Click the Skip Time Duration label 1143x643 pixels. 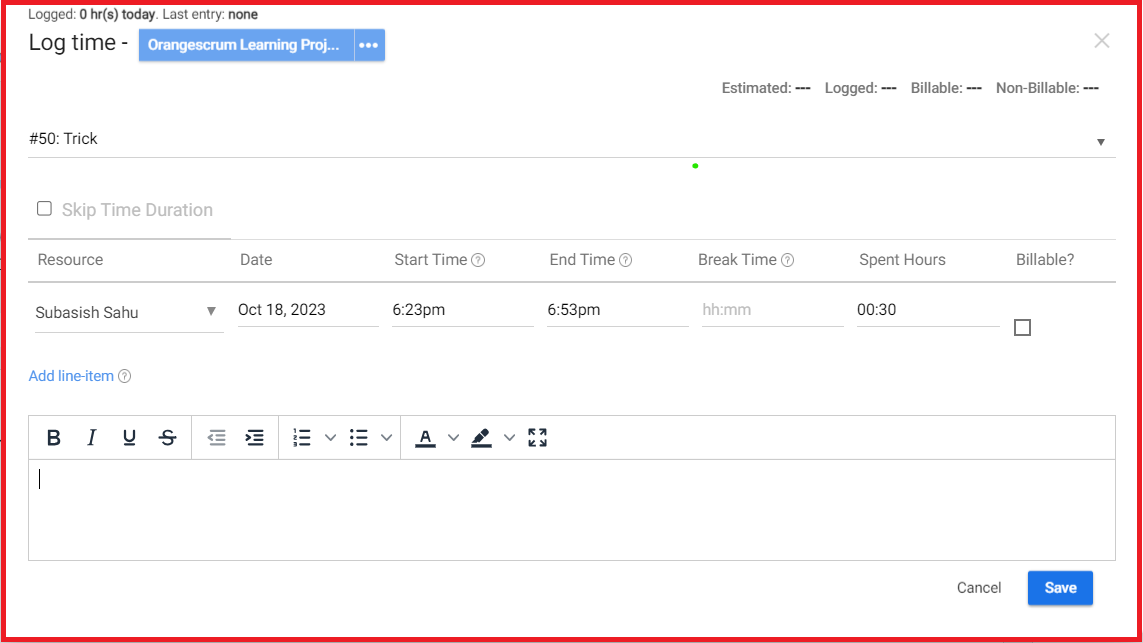pos(137,210)
